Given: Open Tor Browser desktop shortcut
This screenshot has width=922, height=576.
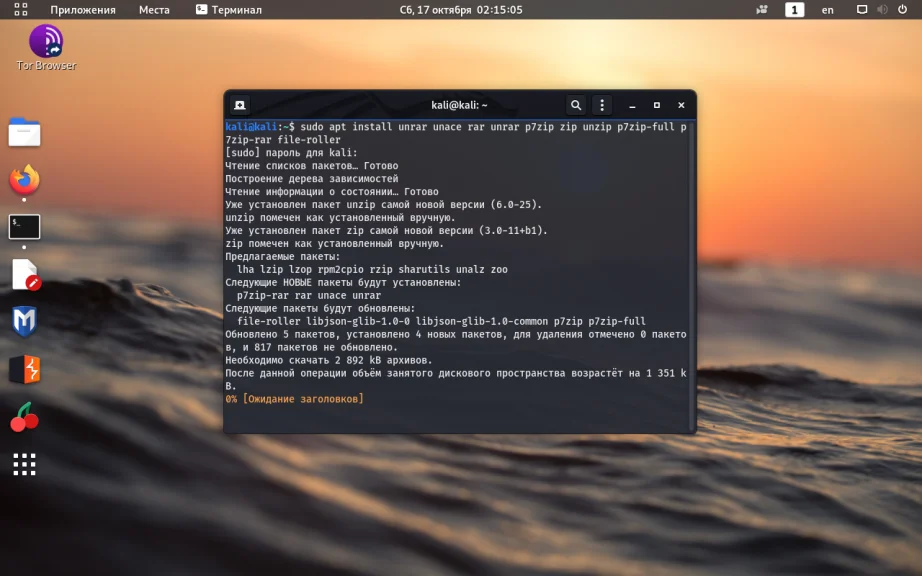Looking at the screenshot, I should pyautogui.click(x=46, y=48).
